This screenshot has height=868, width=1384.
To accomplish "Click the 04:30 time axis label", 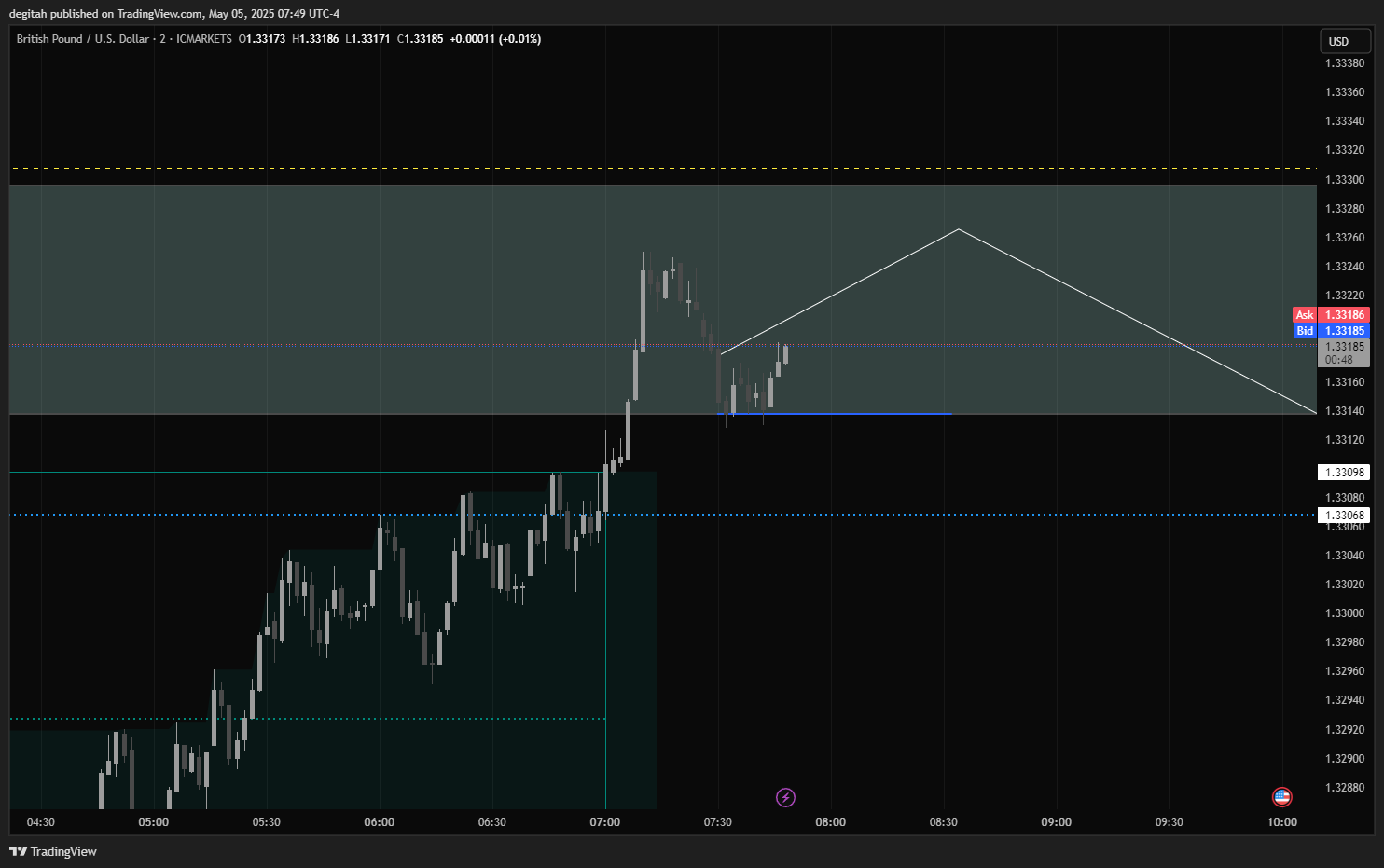I will [41, 822].
